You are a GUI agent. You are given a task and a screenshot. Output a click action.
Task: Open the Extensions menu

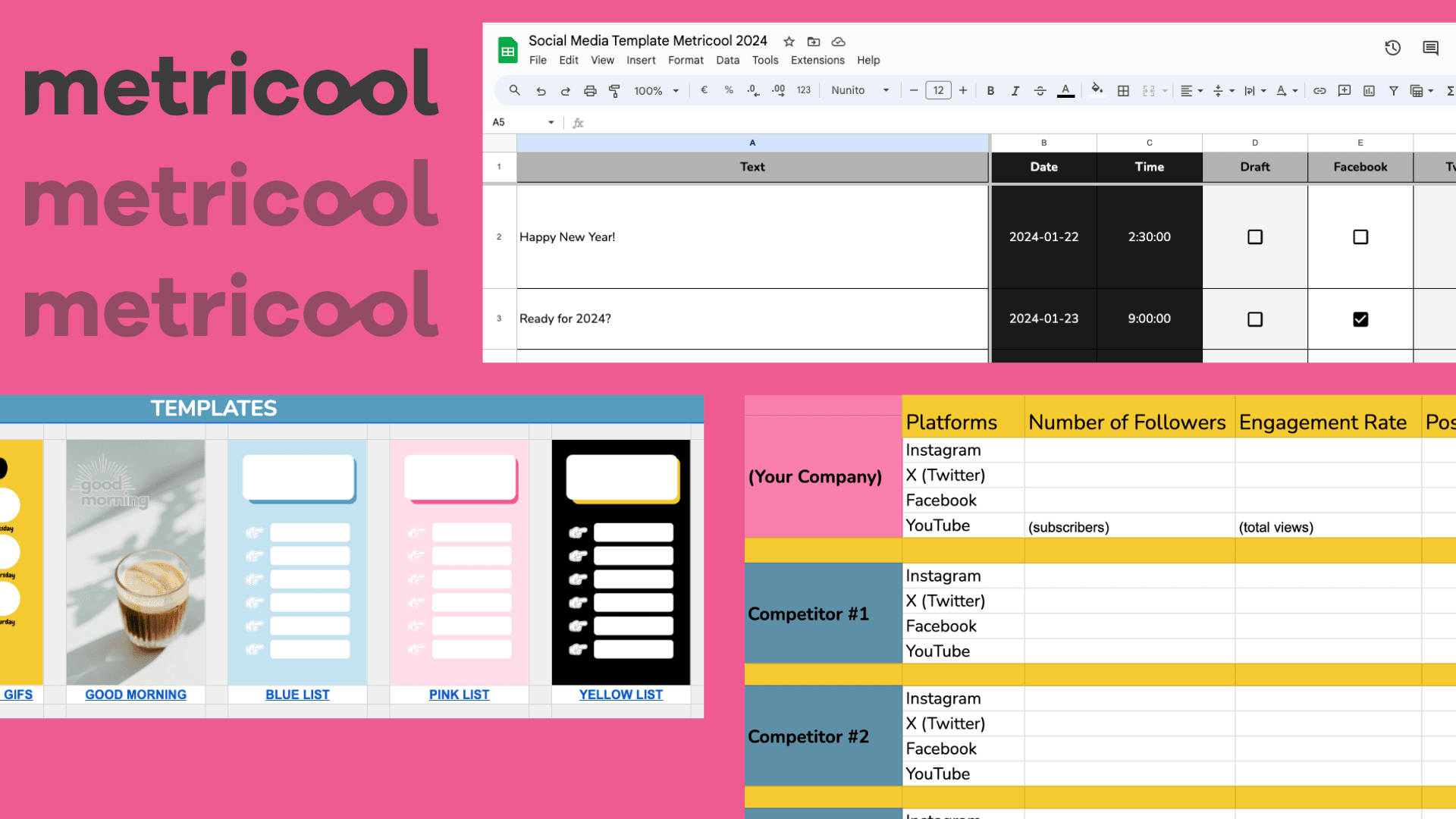pyautogui.click(x=817, y=60)
